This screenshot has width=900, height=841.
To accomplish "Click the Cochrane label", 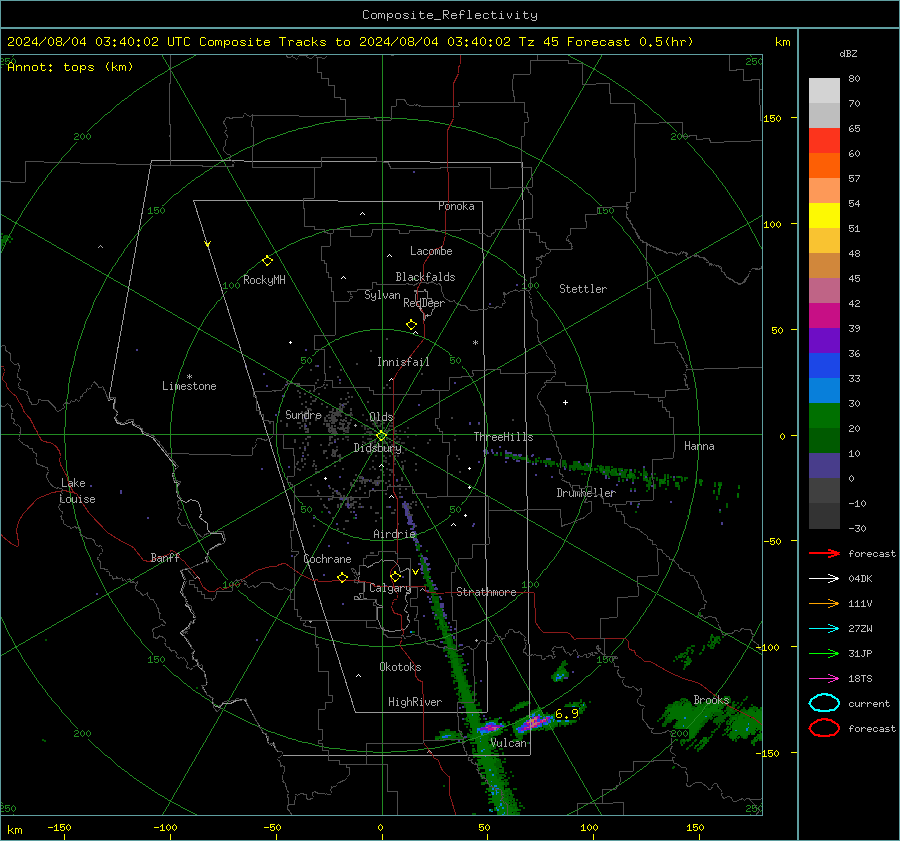I will 327,559.
